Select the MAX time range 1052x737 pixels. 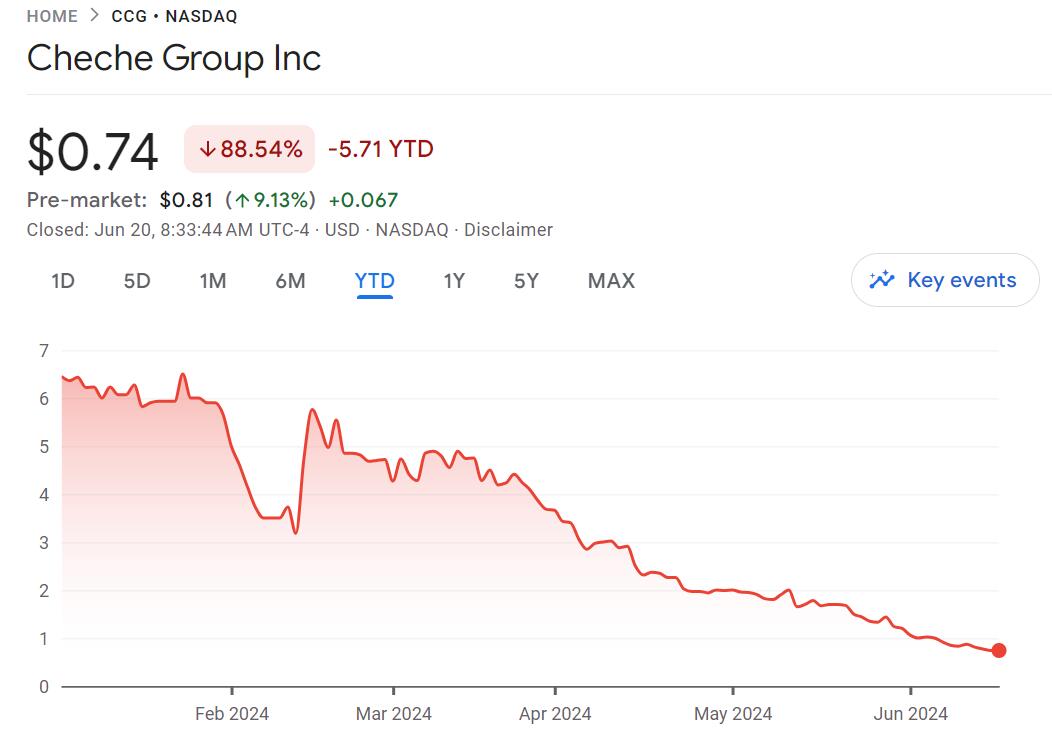pos(611,281)
